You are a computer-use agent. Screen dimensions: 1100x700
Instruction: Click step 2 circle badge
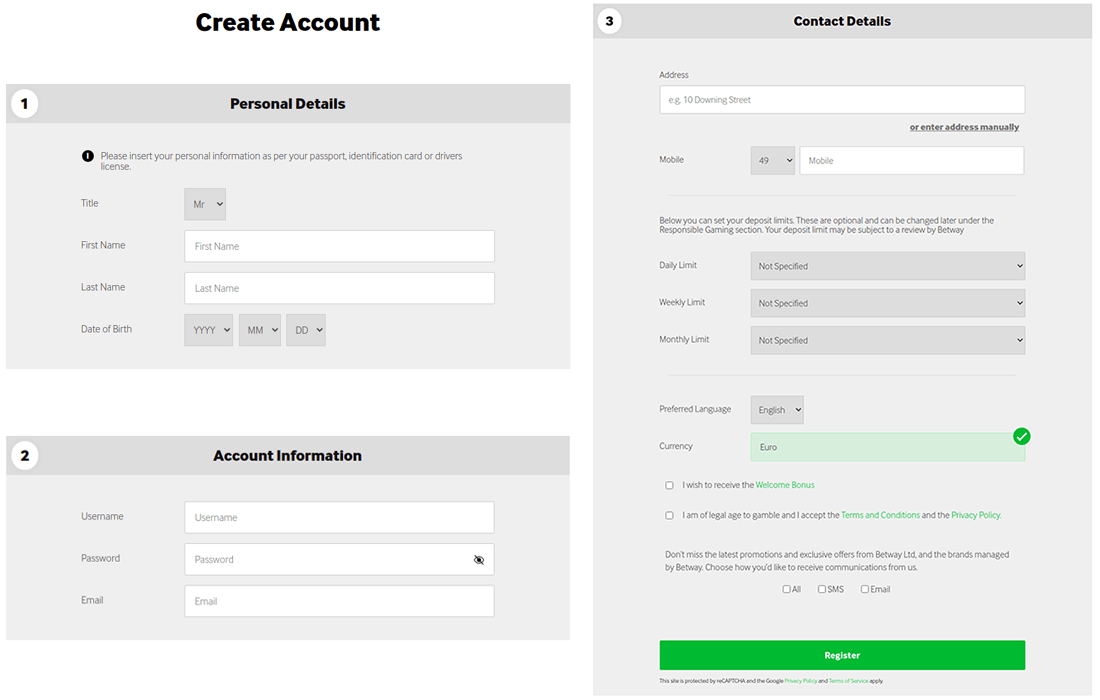[24, 456]
